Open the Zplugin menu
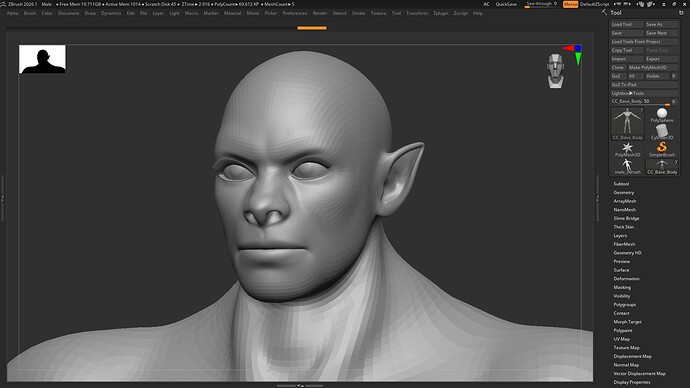 (440, 13)
